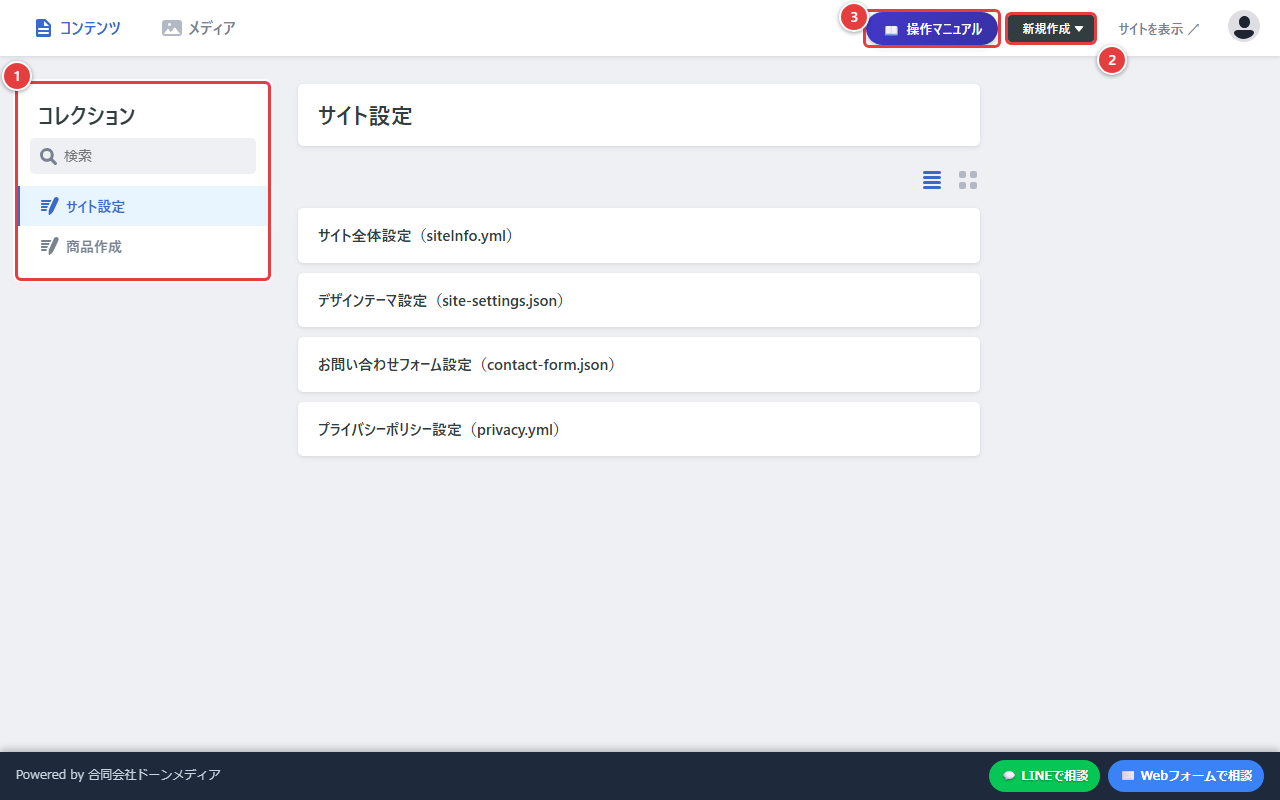
Task: Open デザインテーマ設定 (site-settings.json) entry
Action: coord(639,300)
